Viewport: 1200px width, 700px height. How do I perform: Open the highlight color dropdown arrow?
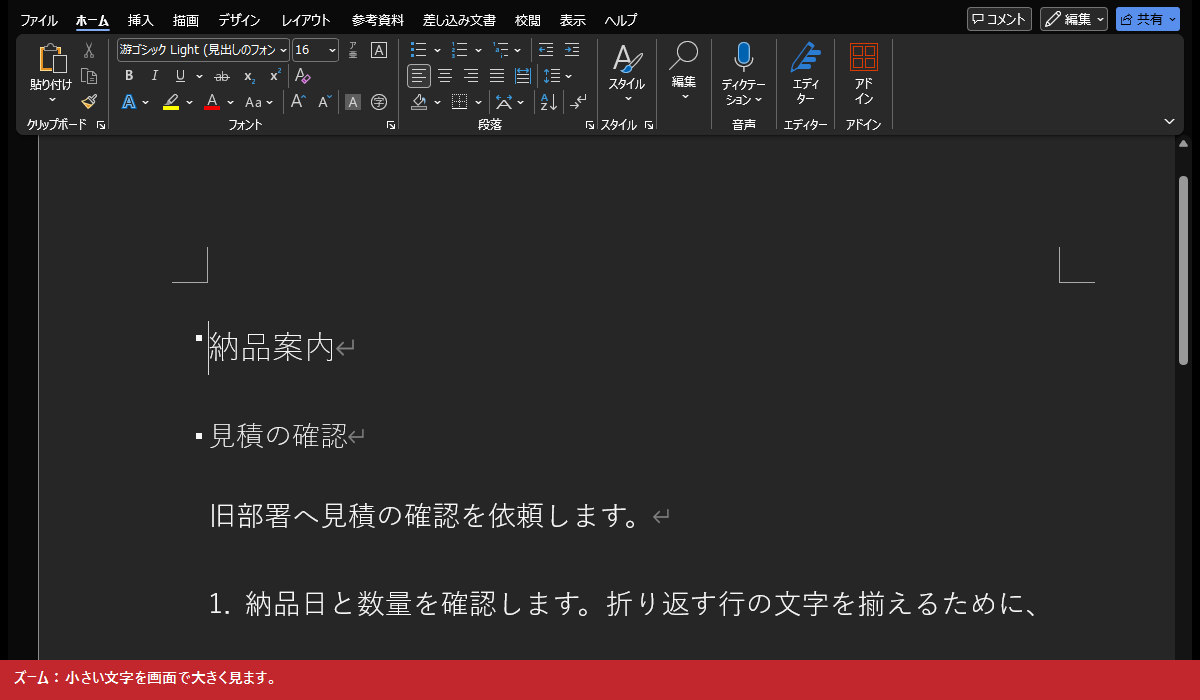188,102
